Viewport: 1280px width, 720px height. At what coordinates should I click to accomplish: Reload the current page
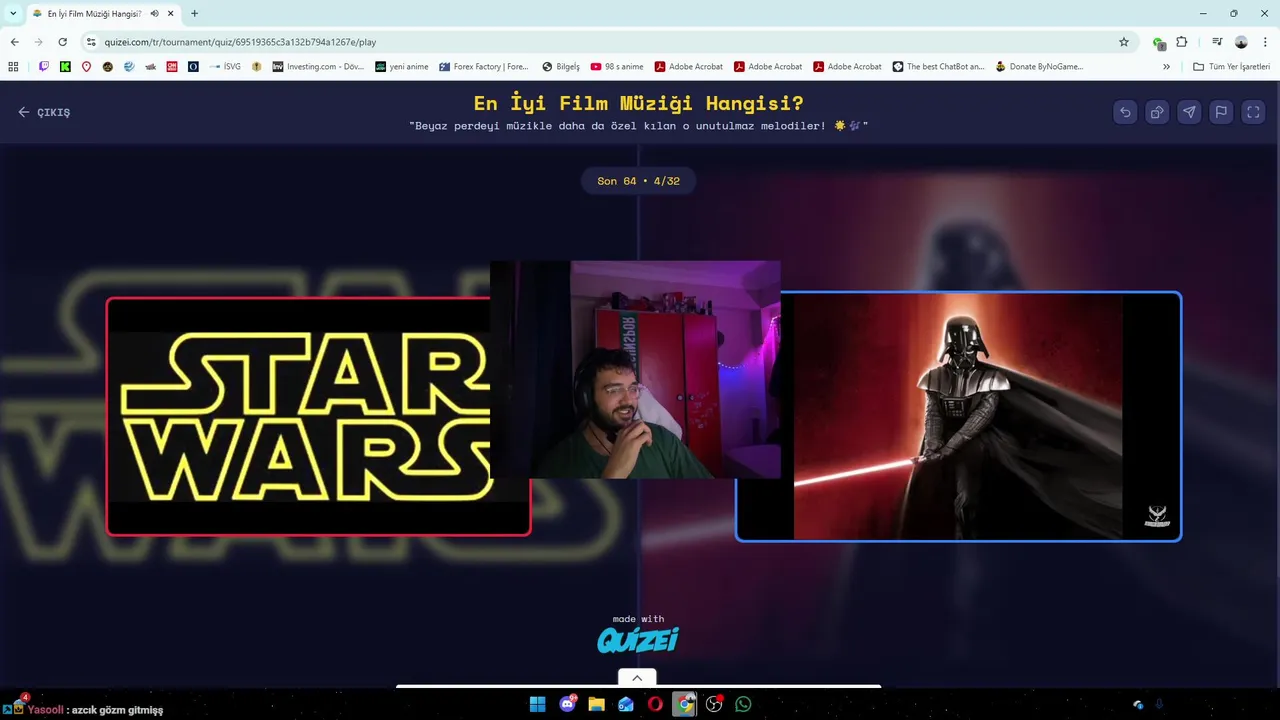pos(62,42)
